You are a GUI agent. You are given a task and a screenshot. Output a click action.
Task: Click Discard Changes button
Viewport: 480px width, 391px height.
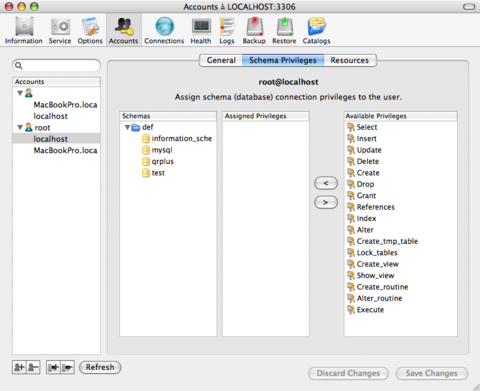348,373
